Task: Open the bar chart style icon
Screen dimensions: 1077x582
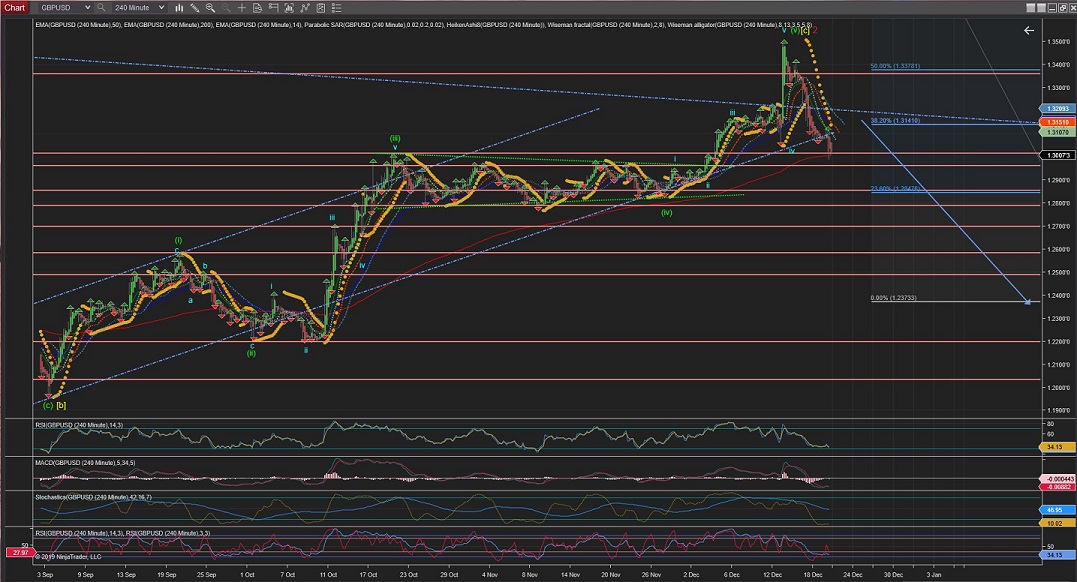Action: pyautogui.click(x=181, y=7)
